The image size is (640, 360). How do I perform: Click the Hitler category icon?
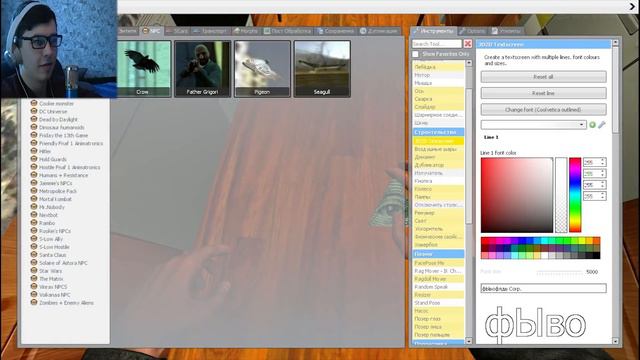(34, 151)
